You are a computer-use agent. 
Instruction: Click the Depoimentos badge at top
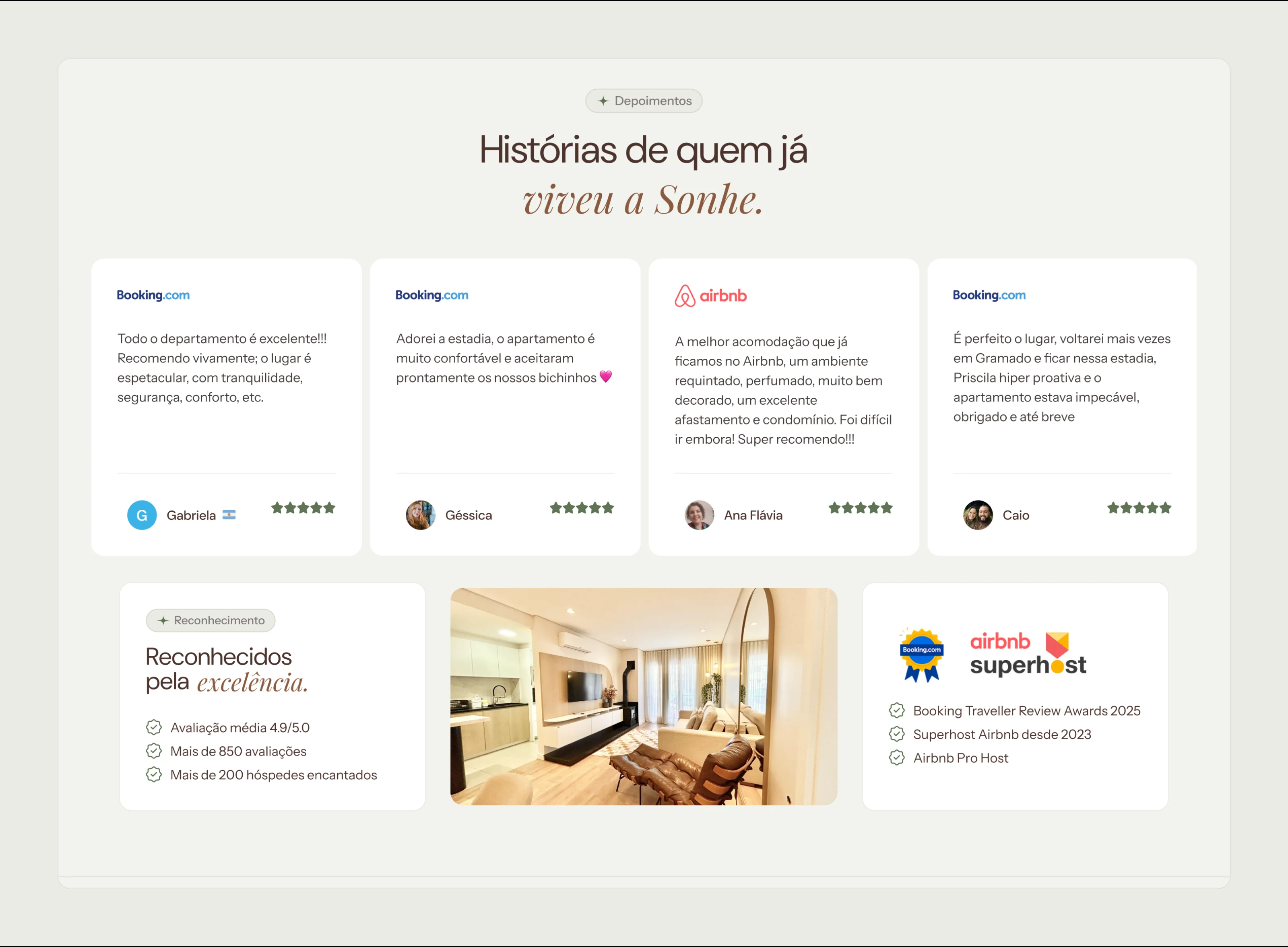point(644,101)
